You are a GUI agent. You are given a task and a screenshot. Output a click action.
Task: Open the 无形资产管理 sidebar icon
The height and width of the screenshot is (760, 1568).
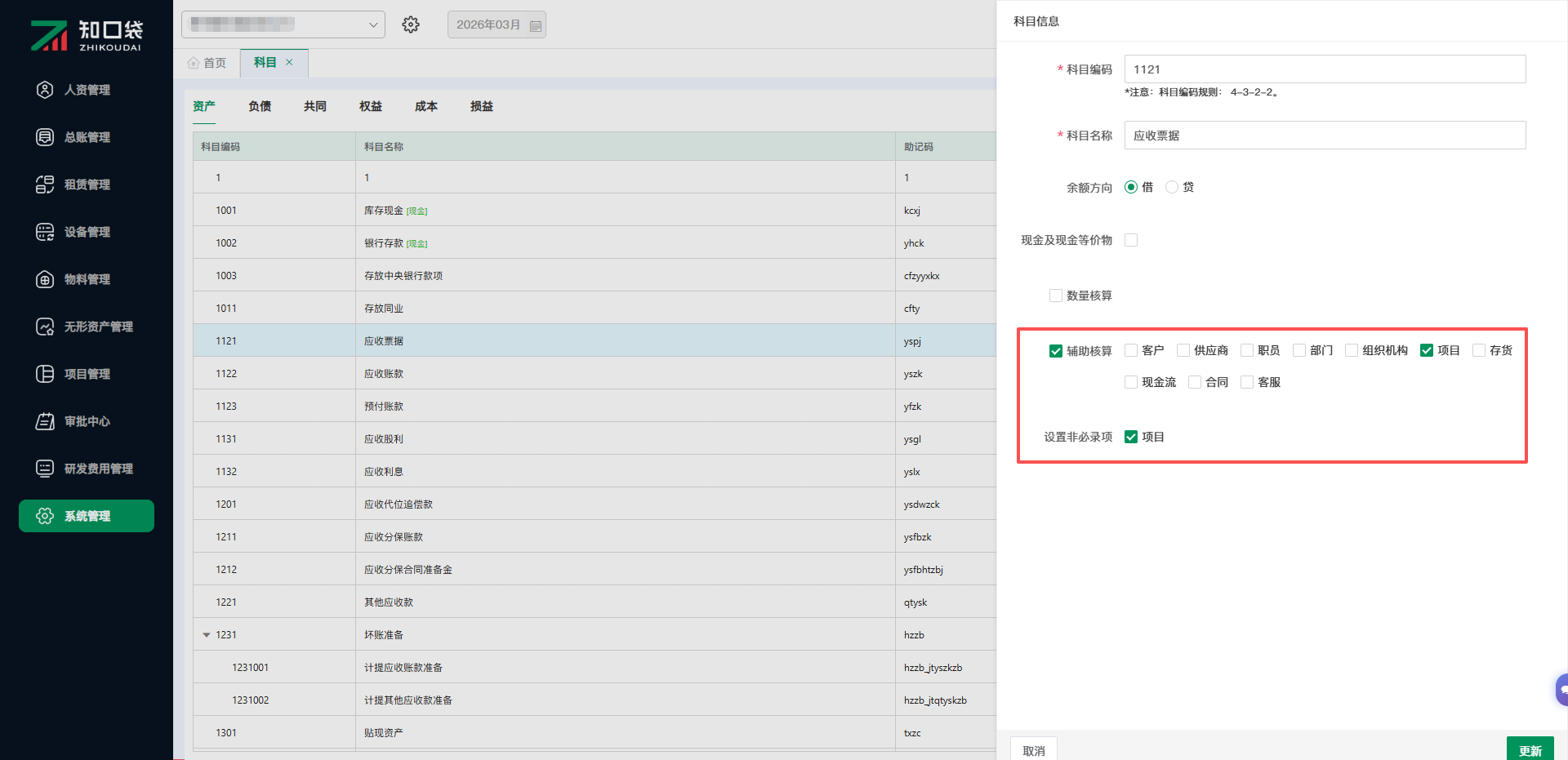coord(45,327)
